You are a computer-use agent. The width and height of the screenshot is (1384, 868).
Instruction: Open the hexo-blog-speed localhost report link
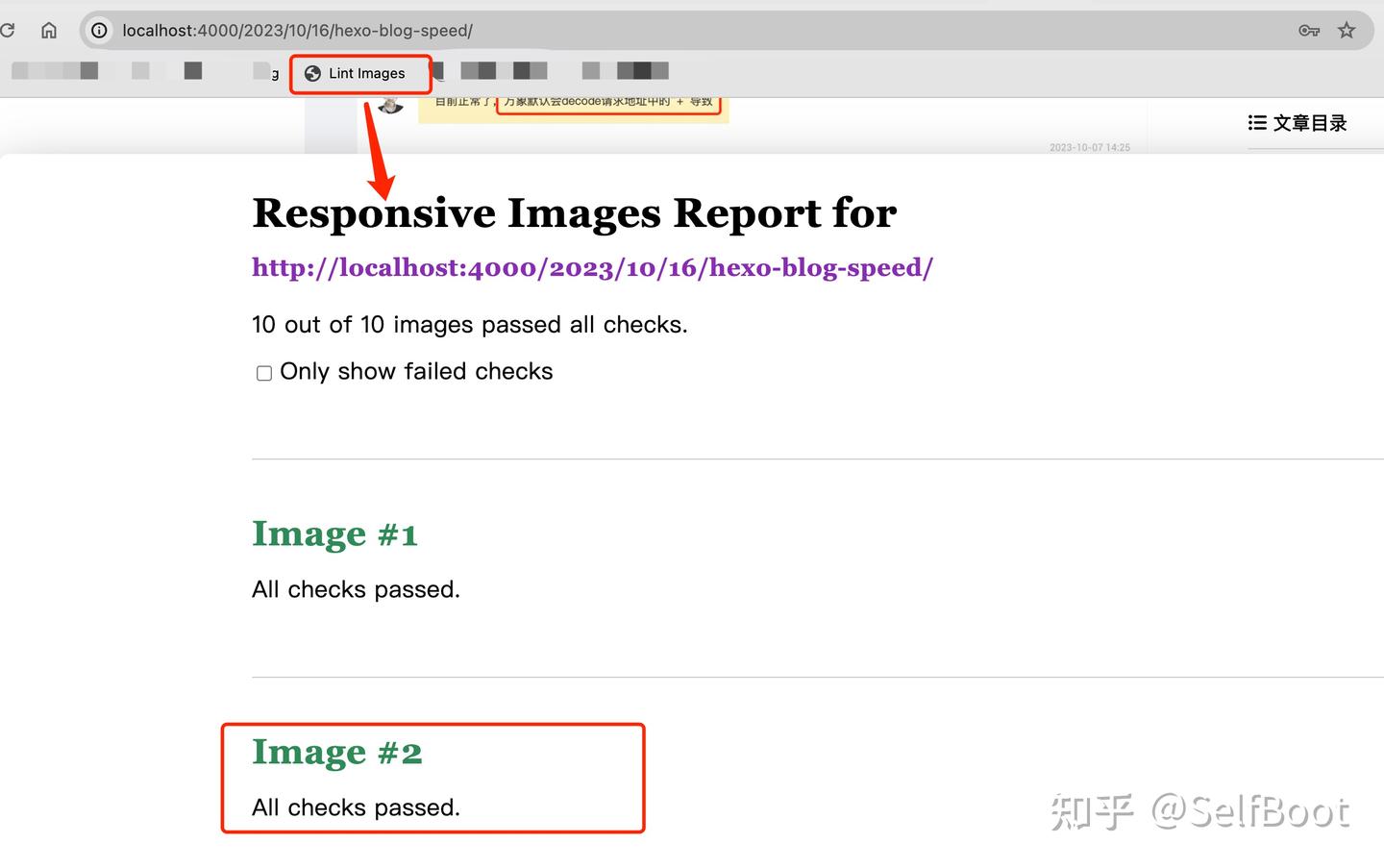tap(592, 267)
